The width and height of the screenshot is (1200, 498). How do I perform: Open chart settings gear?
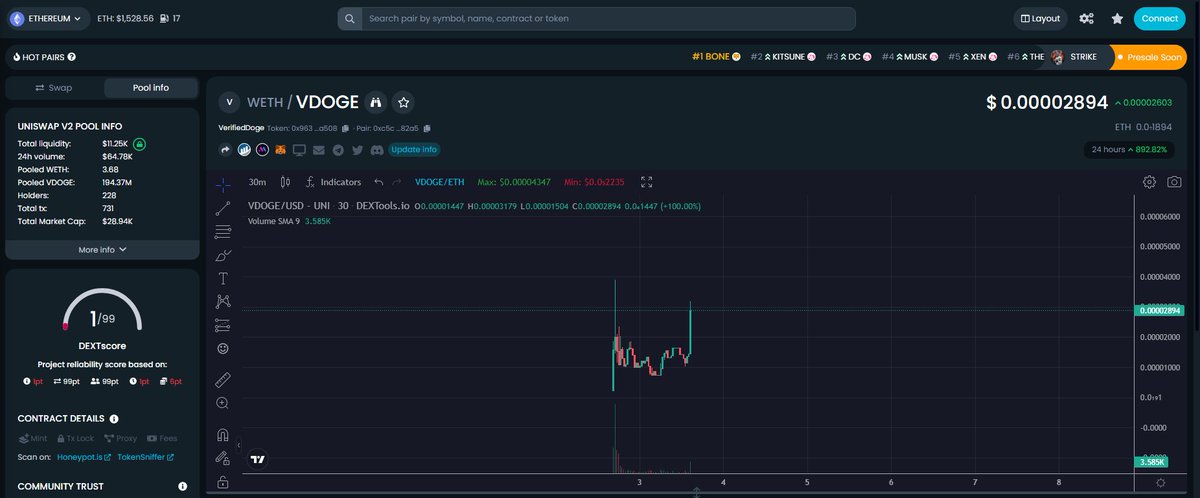click(x=1150, y=182)
